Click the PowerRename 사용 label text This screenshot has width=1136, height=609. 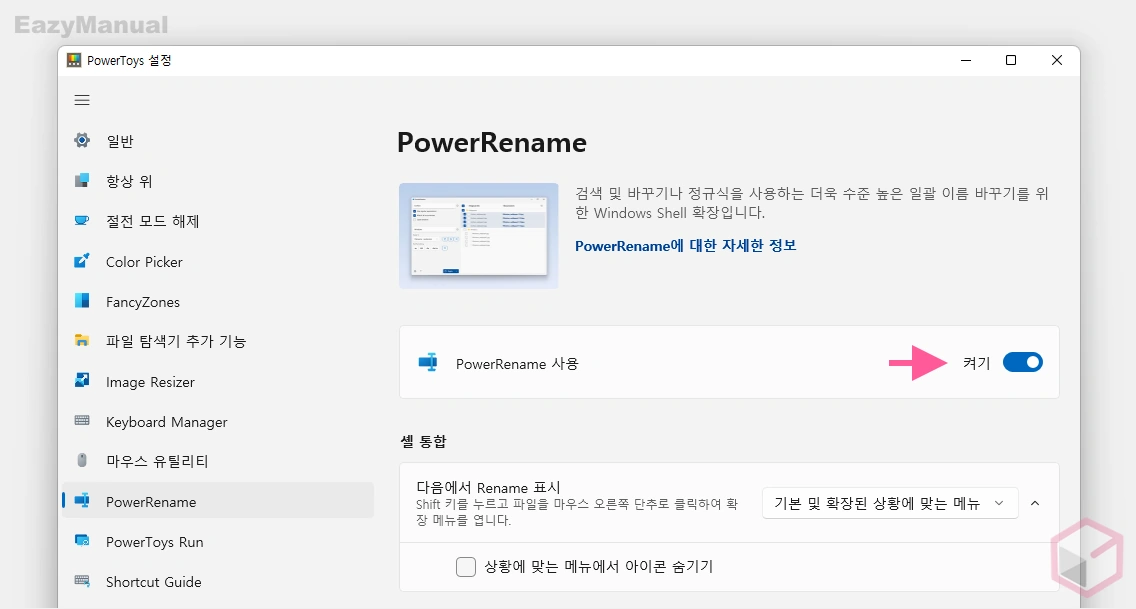[x=517, y=364]
